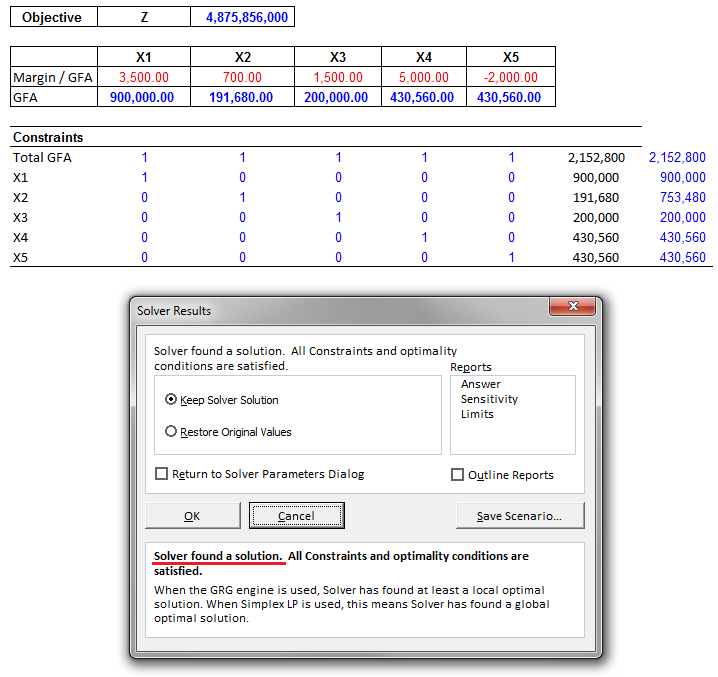Viewport: 718px width, 677px height.
Task: Select the X5 margin cell -2,000.00
Action: point(510,77)
